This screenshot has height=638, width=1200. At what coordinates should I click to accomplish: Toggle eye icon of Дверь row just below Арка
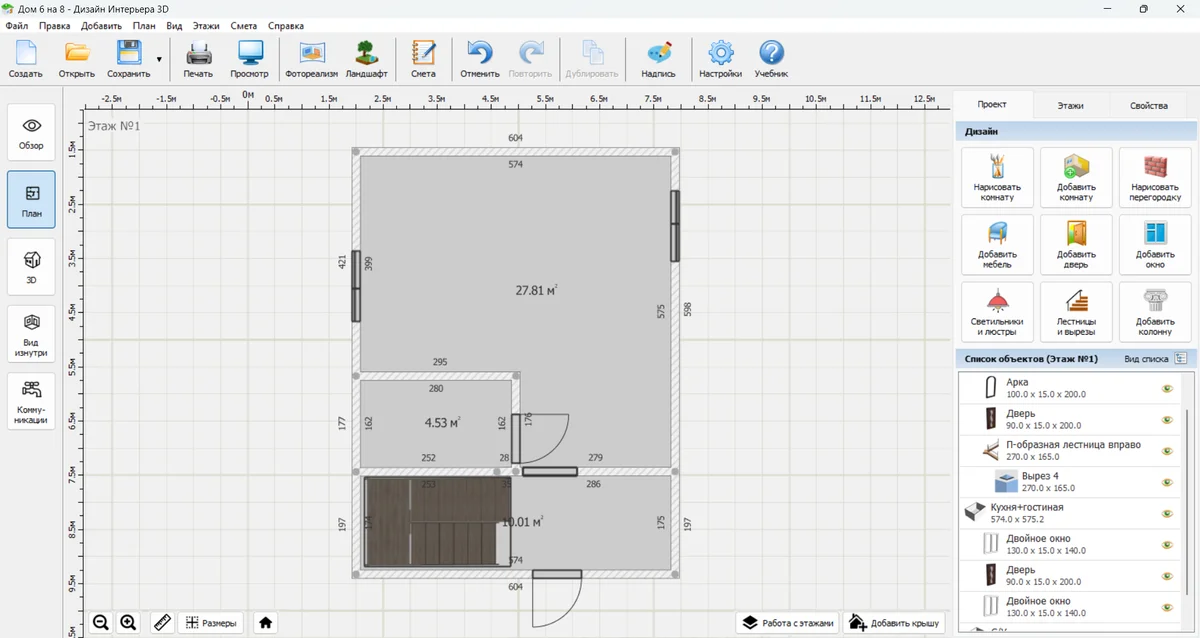(x=1166, y=419)
